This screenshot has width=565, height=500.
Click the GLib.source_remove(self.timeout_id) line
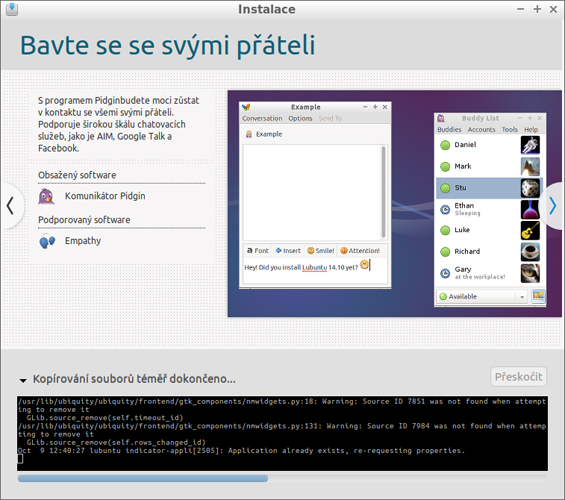(105, 418)
